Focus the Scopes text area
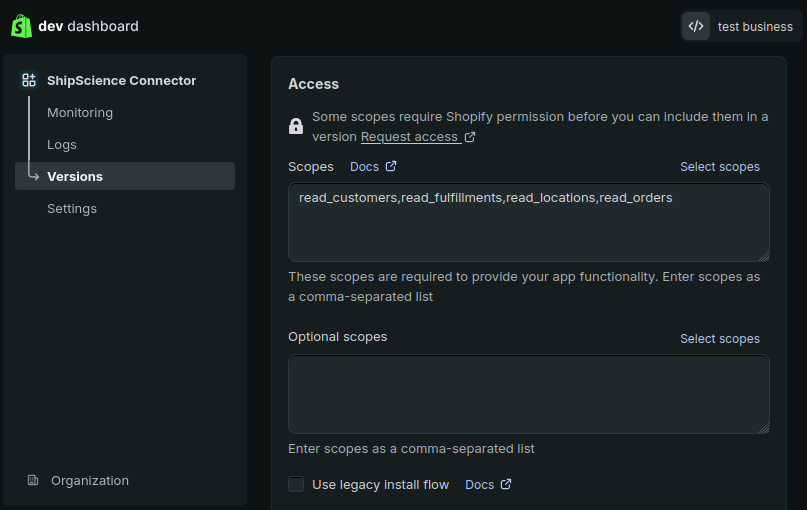The height and width of the screenshot is (510, 807). tap(529, 222)
